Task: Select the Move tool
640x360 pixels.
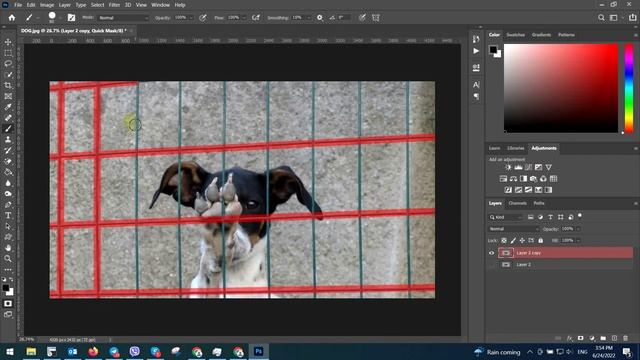Action: pos(8,42)
